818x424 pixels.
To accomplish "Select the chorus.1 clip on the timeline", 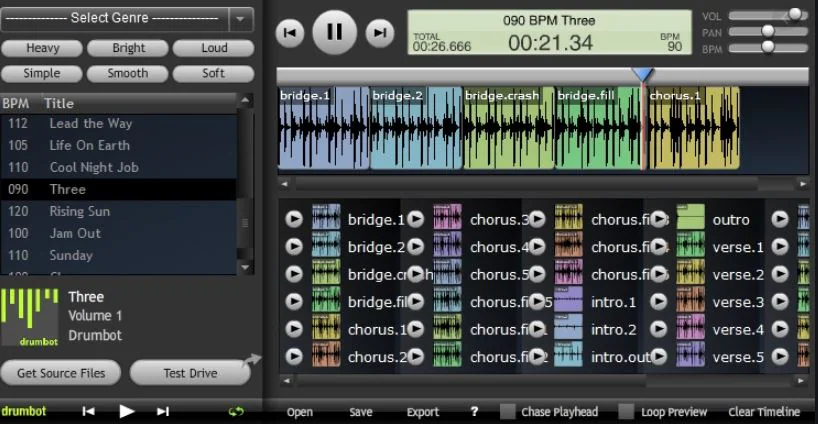I will click(x=693, y=128).
